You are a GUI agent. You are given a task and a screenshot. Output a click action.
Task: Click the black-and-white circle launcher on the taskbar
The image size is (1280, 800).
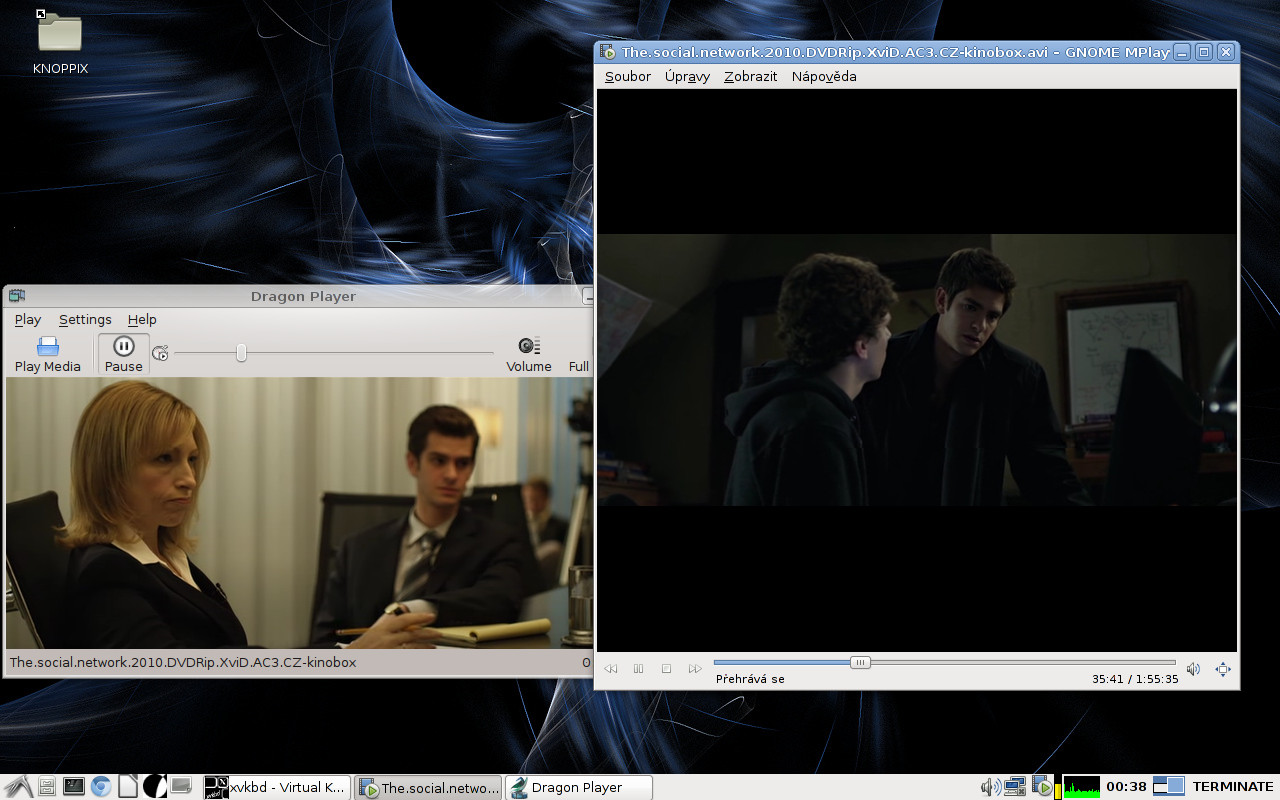(155, 787)
